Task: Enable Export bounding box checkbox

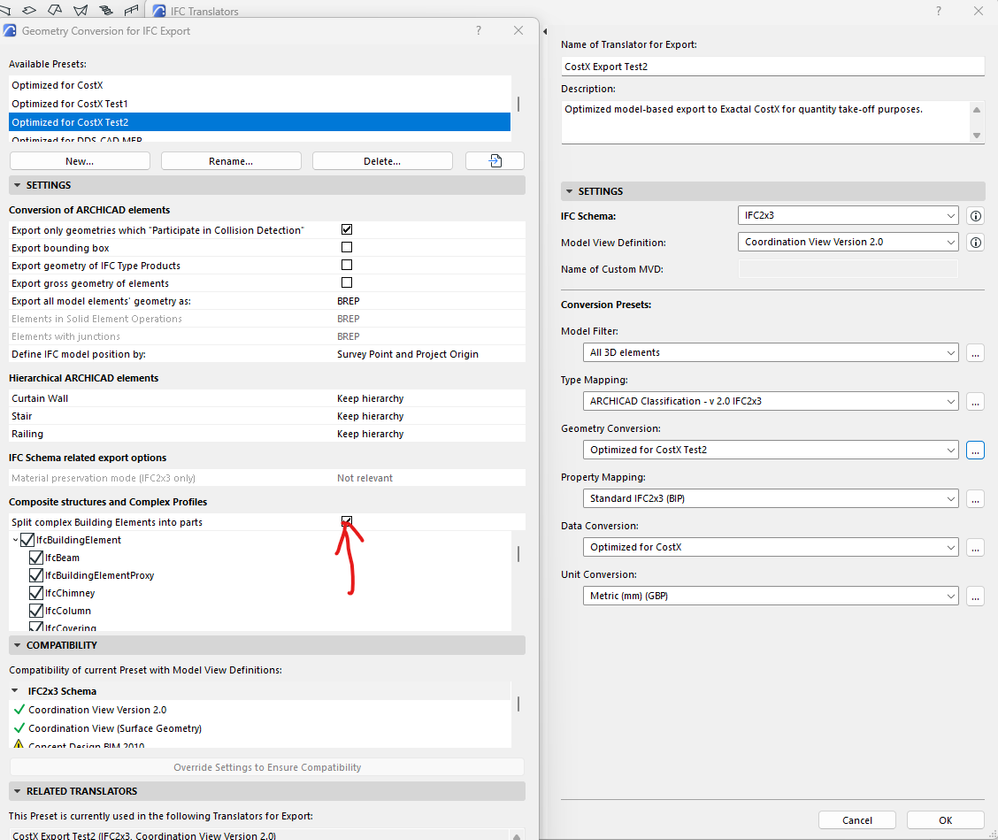Action: 346,247
